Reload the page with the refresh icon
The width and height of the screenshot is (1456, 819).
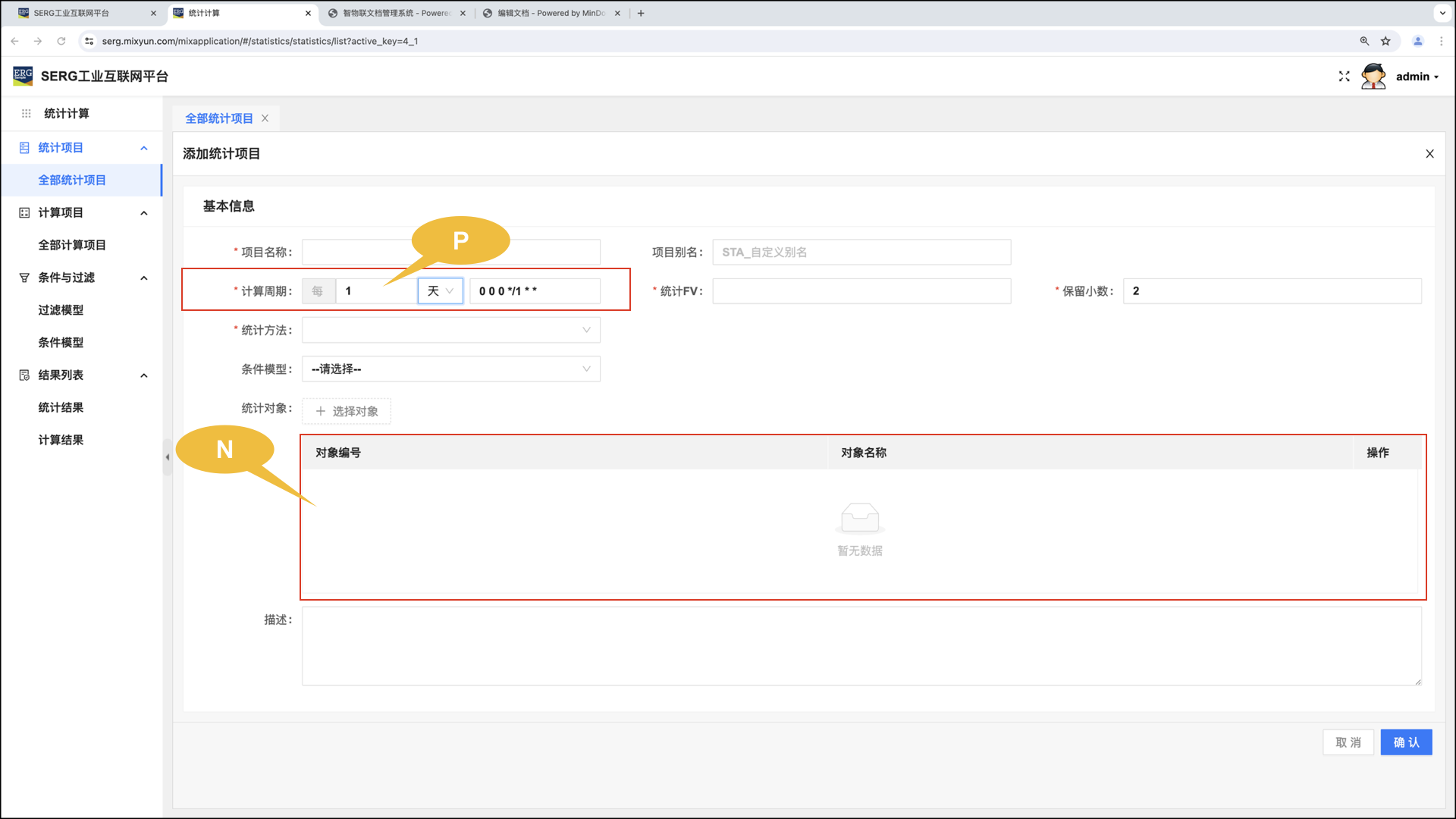[61, 41]
